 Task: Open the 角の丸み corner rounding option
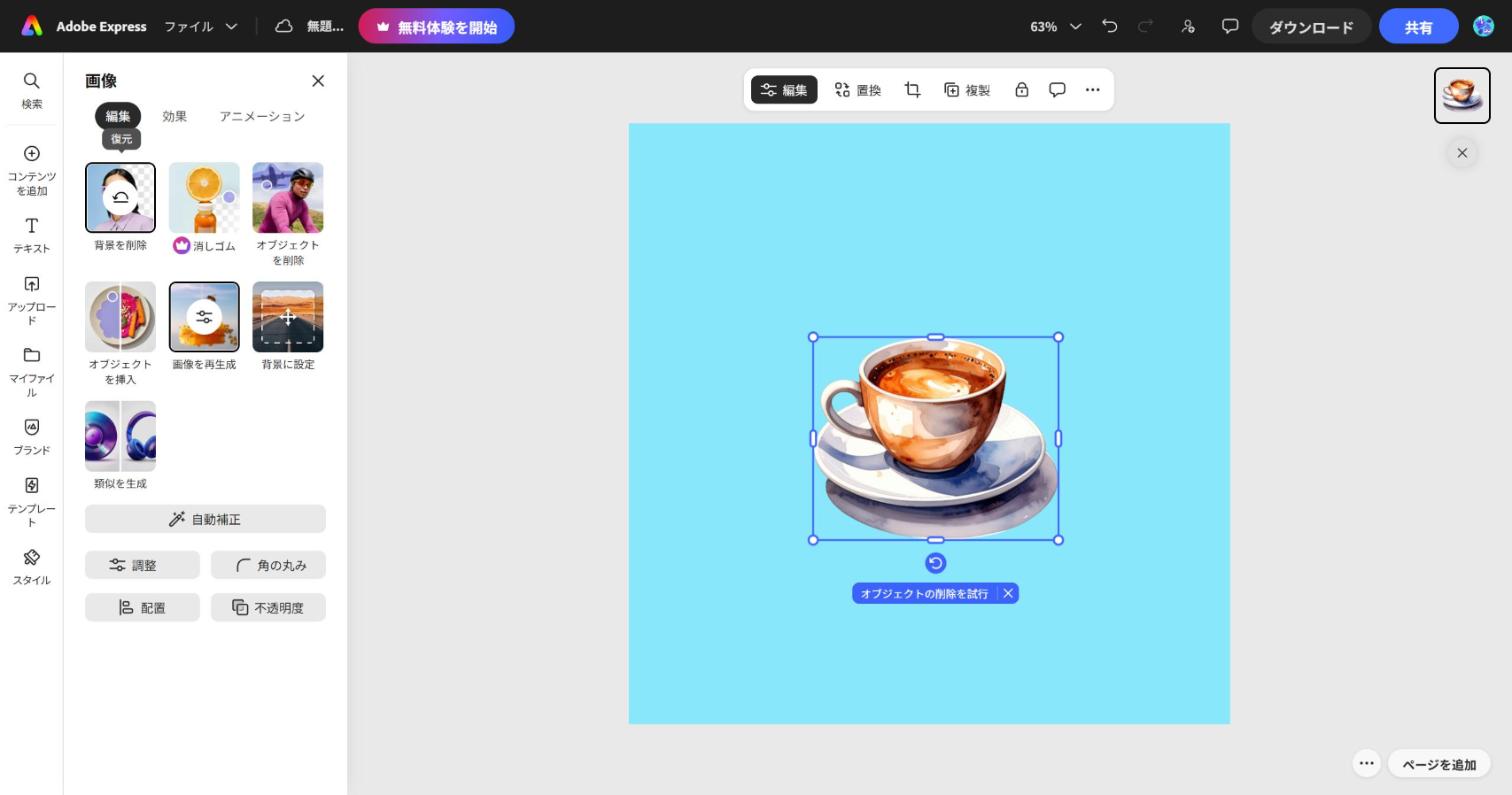[268, 565]
